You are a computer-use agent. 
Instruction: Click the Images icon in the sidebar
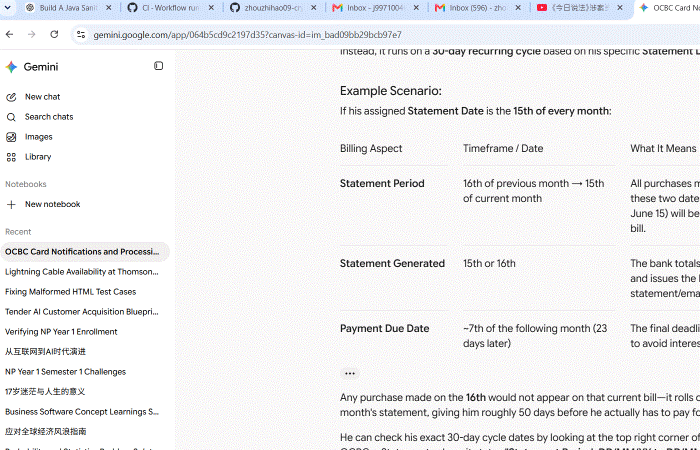pyautogui.click(x=11, y=137)
